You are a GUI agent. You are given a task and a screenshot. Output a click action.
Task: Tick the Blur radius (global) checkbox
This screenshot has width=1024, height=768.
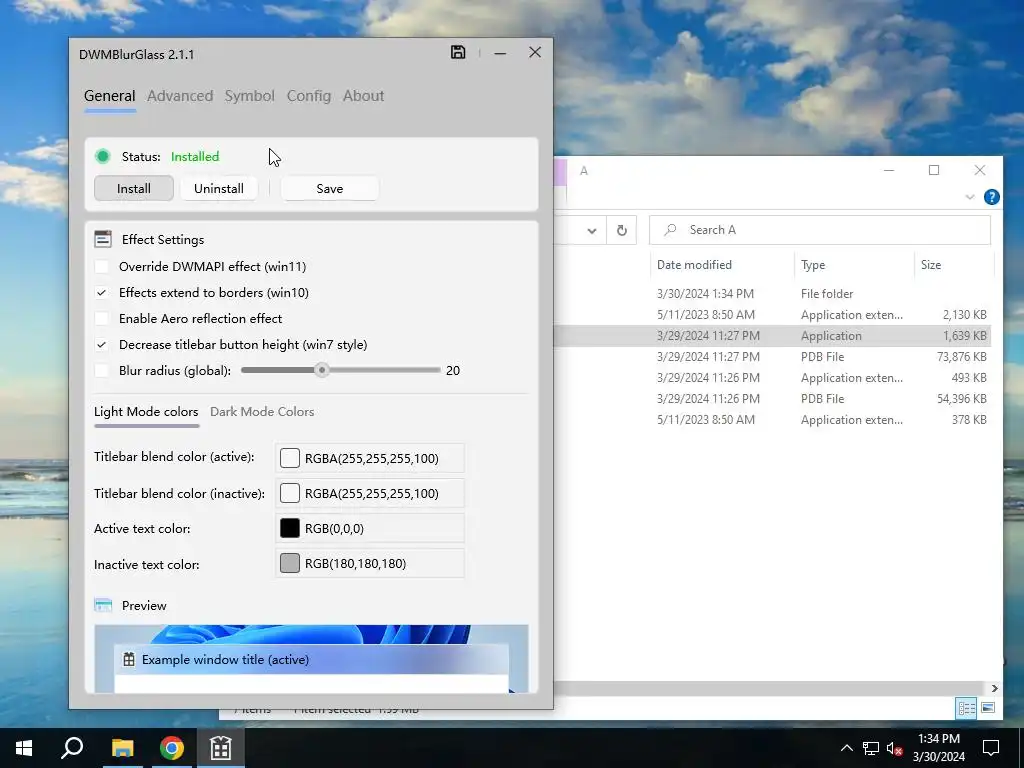pos(101,370)
